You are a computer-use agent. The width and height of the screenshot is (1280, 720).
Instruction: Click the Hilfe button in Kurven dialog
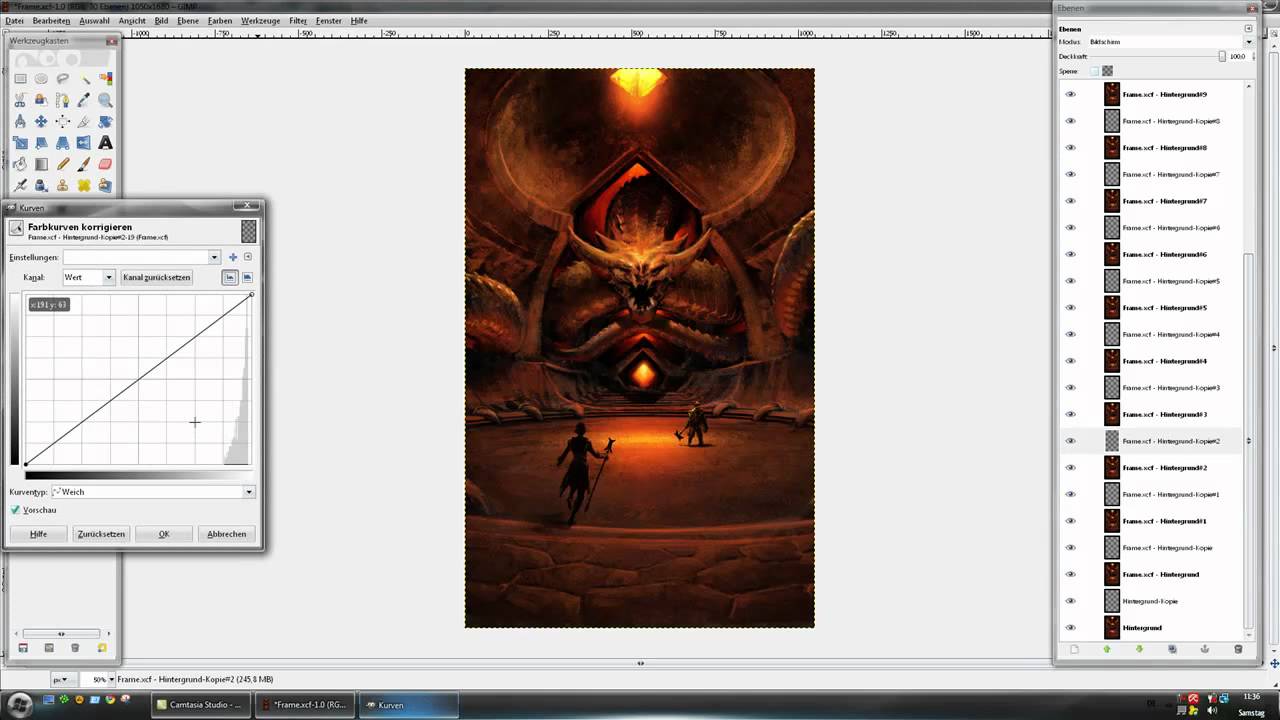click(x=38, y=534)
